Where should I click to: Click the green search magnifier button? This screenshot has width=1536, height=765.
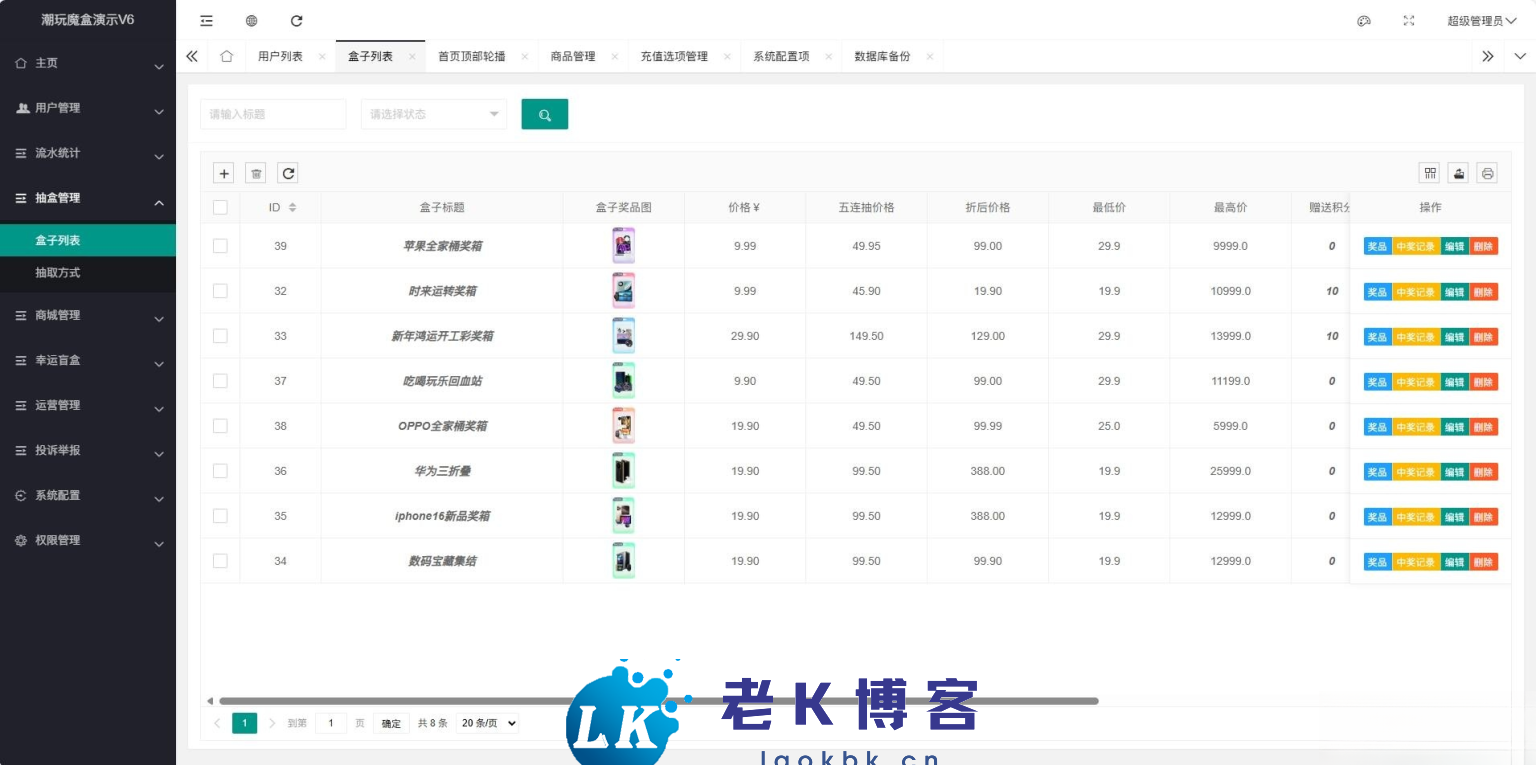[544, 114]
